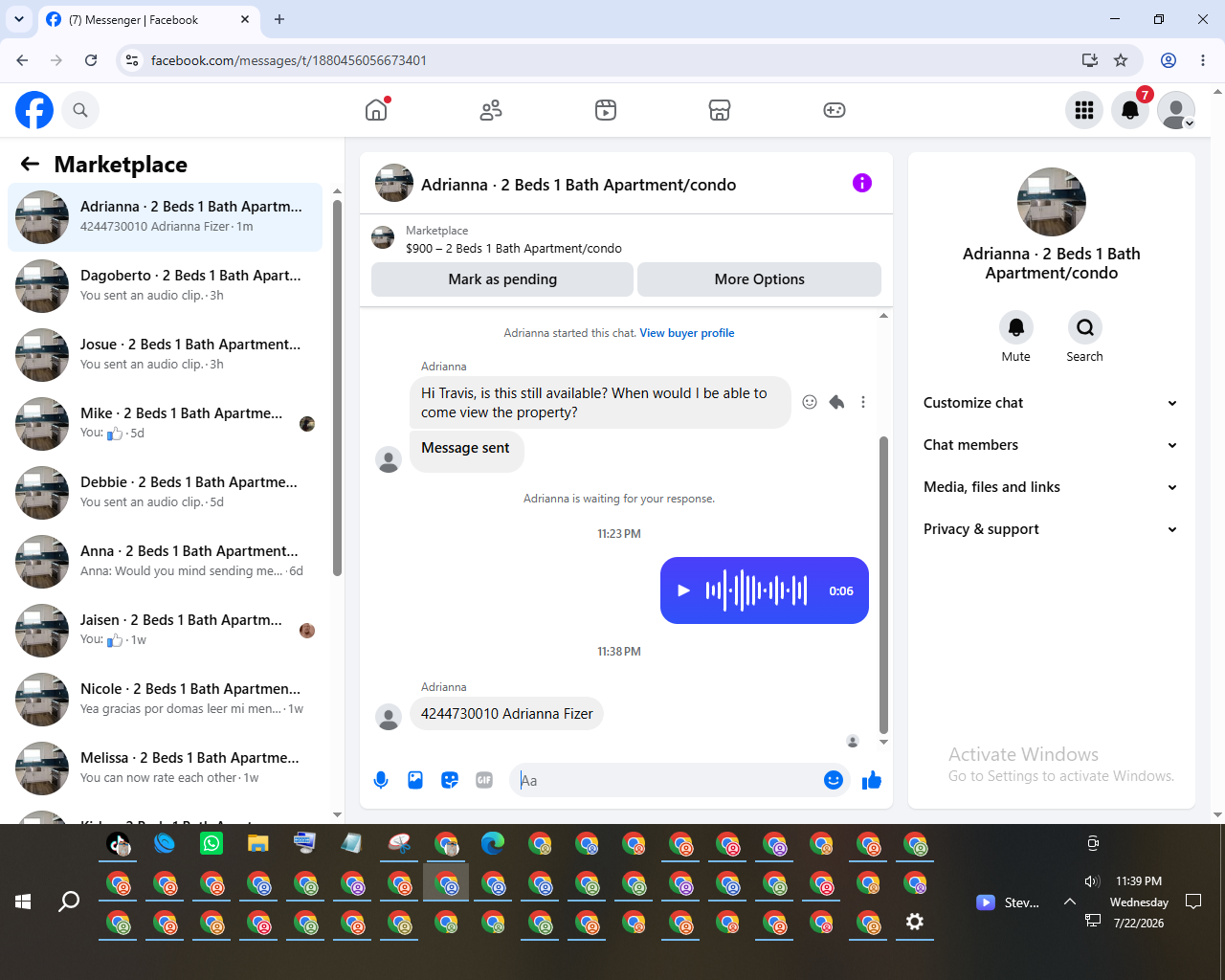
Task: Open the Gaming controller icon
Action: (x=835, y=110)
